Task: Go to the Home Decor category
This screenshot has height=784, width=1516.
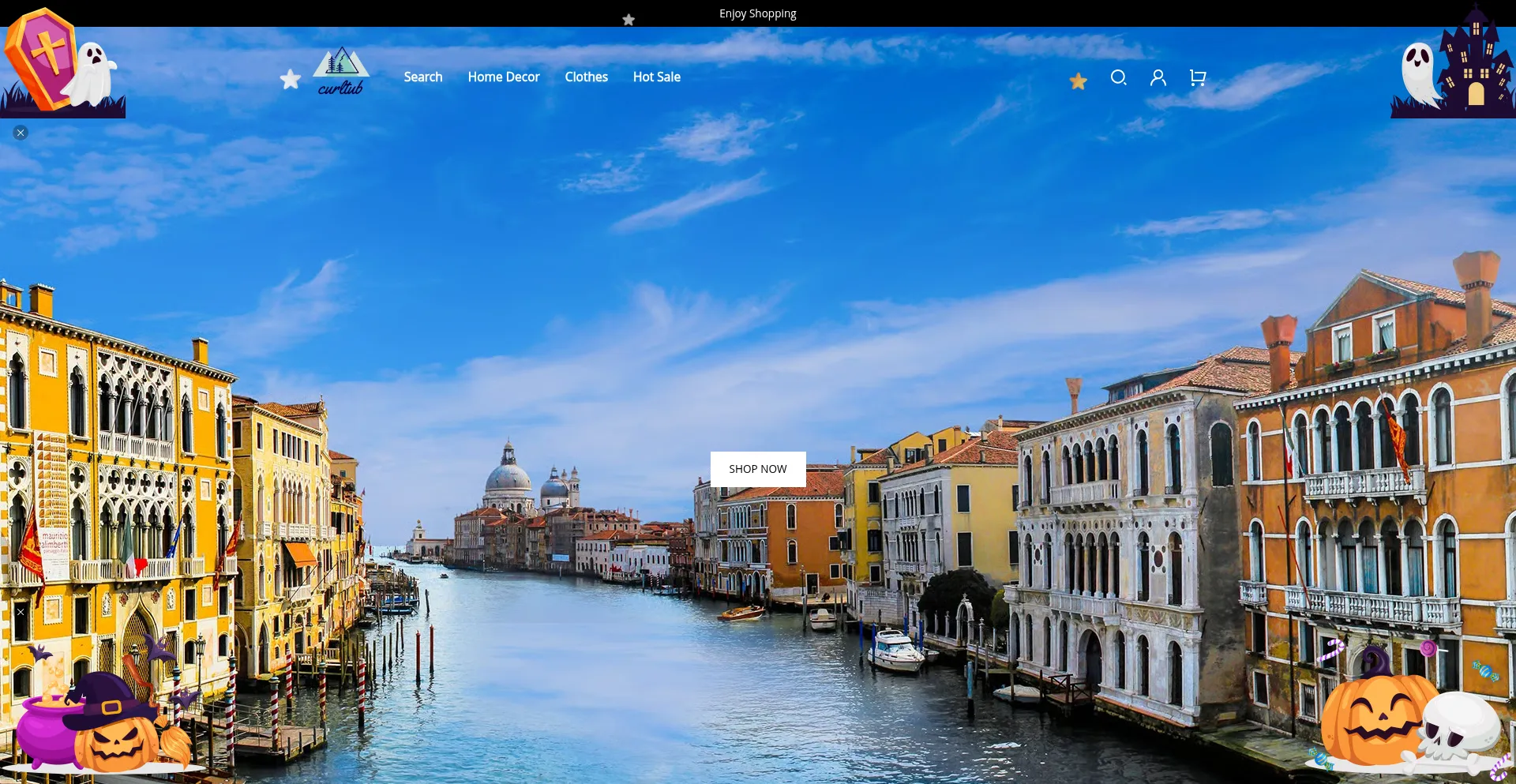Action: point(503,77)
